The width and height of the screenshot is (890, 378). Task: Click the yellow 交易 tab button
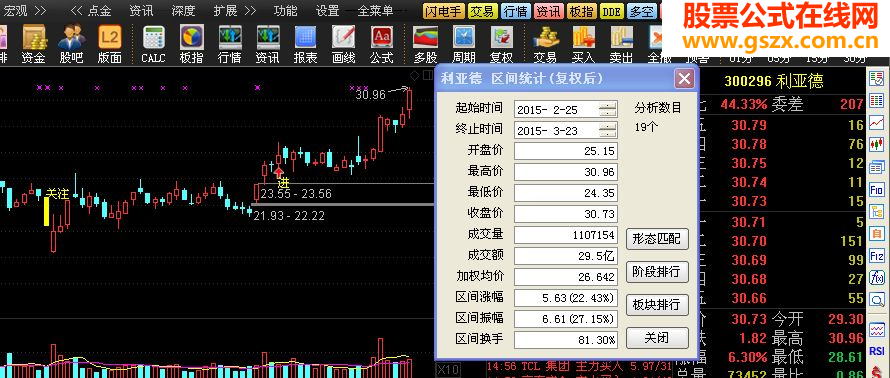[x=484, y=11]
